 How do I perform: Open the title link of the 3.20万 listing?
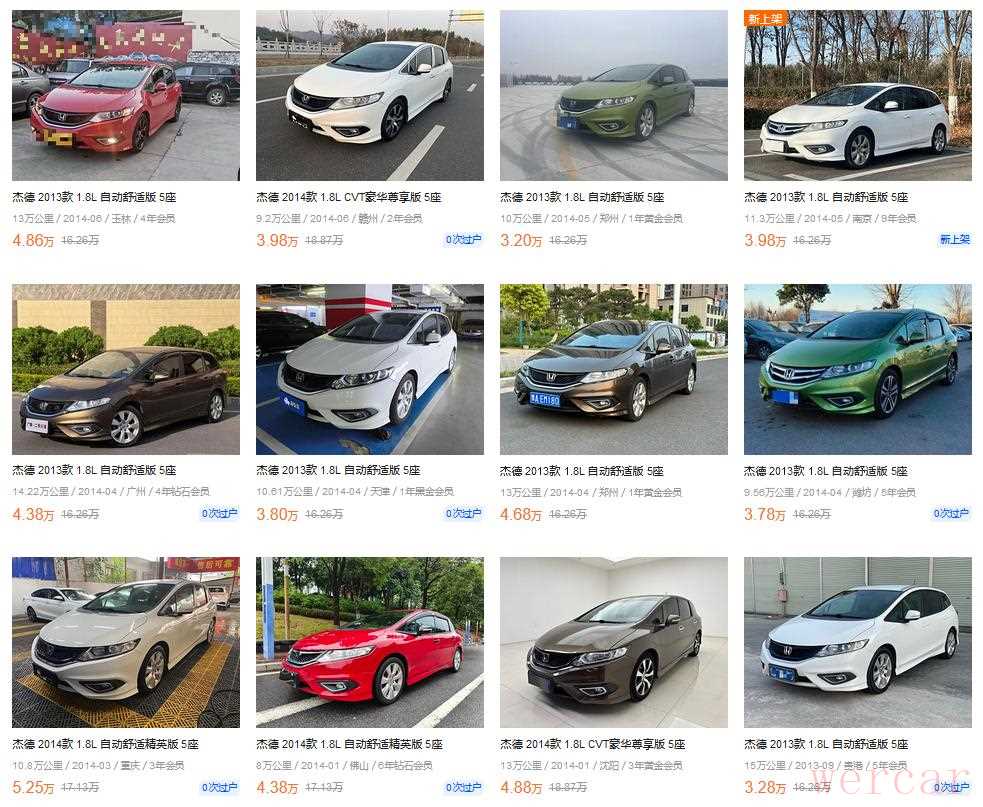(x=582, y=197)
